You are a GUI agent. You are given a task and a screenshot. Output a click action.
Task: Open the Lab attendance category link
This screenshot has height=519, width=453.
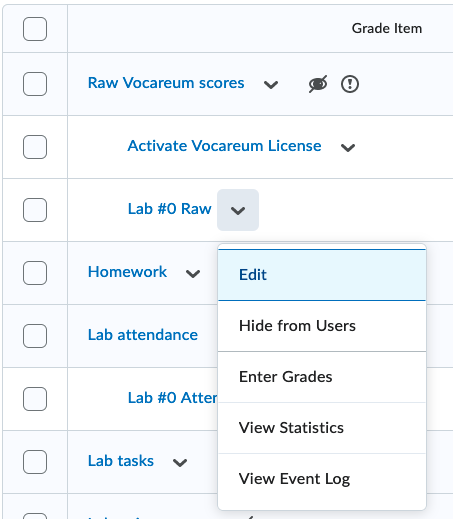143,335
